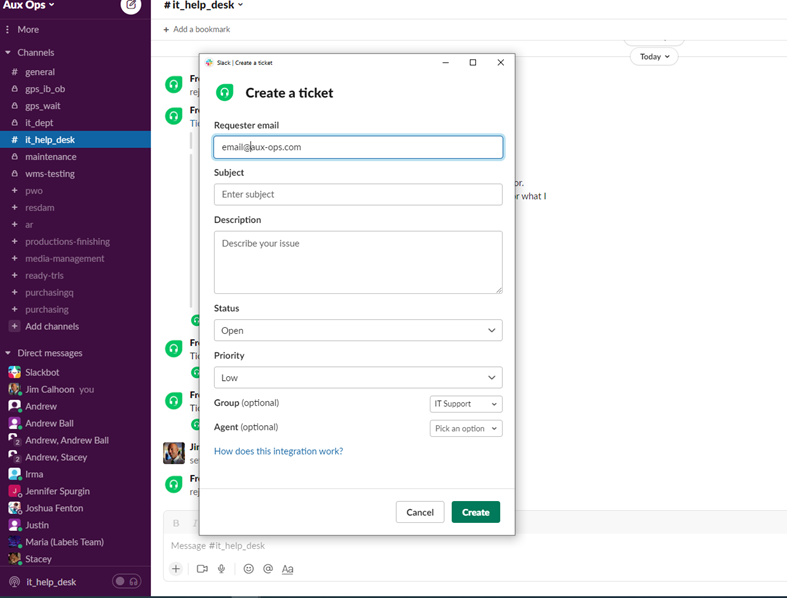Viewport: 787px width, 598px height.
Task: Open How does this integration work link
Action: 279,451
